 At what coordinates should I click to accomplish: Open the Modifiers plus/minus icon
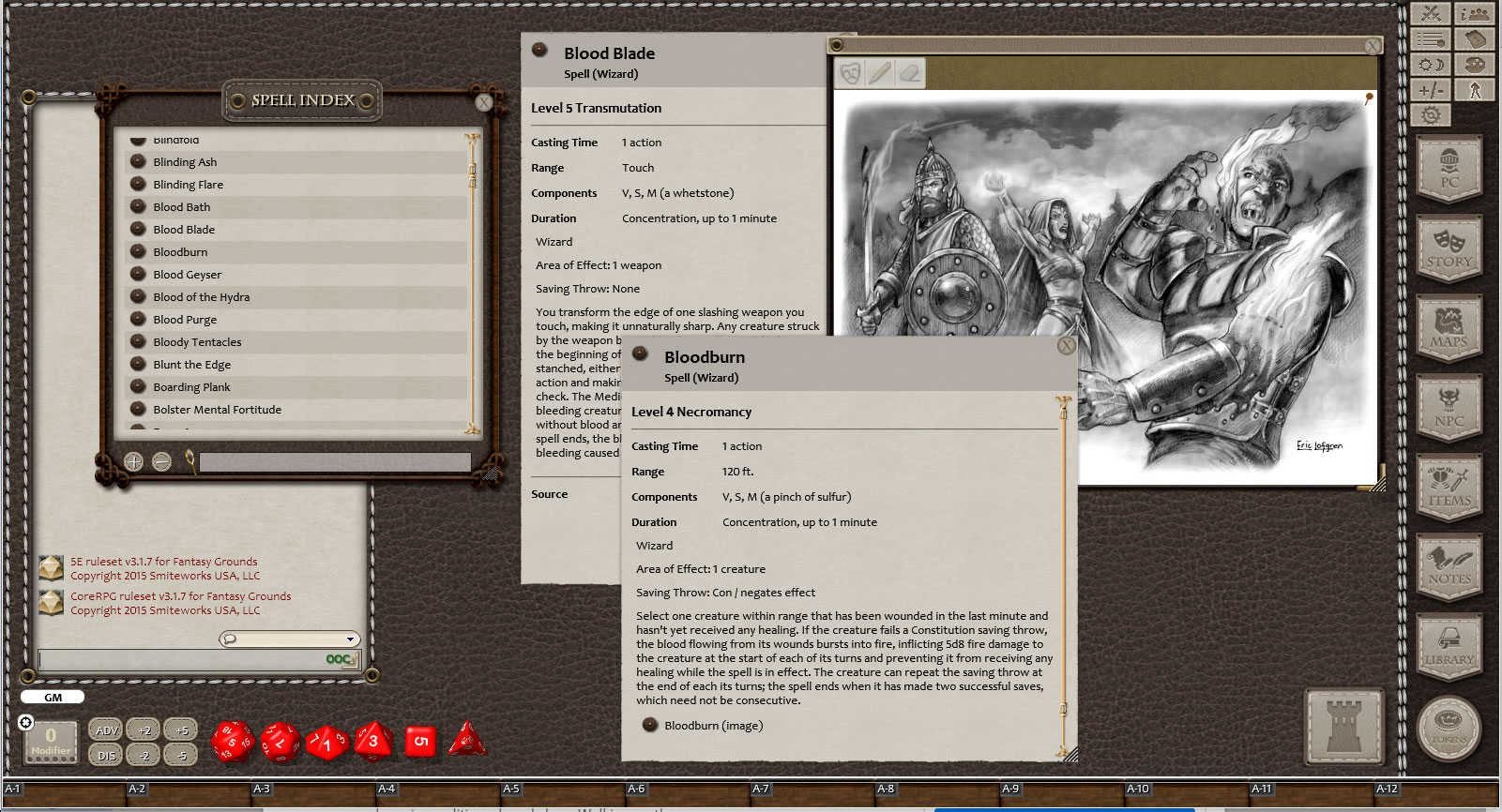tap(1431, 90)
